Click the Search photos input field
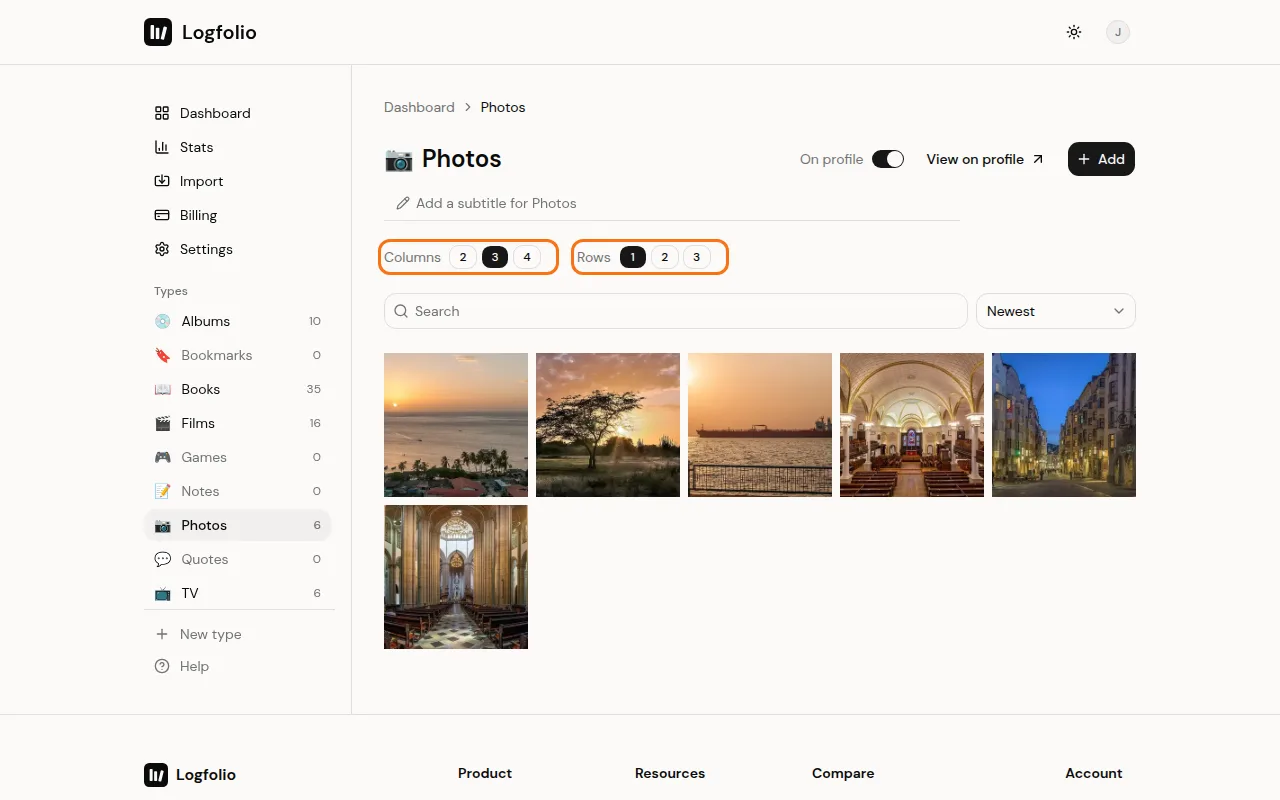The image size is (1280, 800). point(676,311)
